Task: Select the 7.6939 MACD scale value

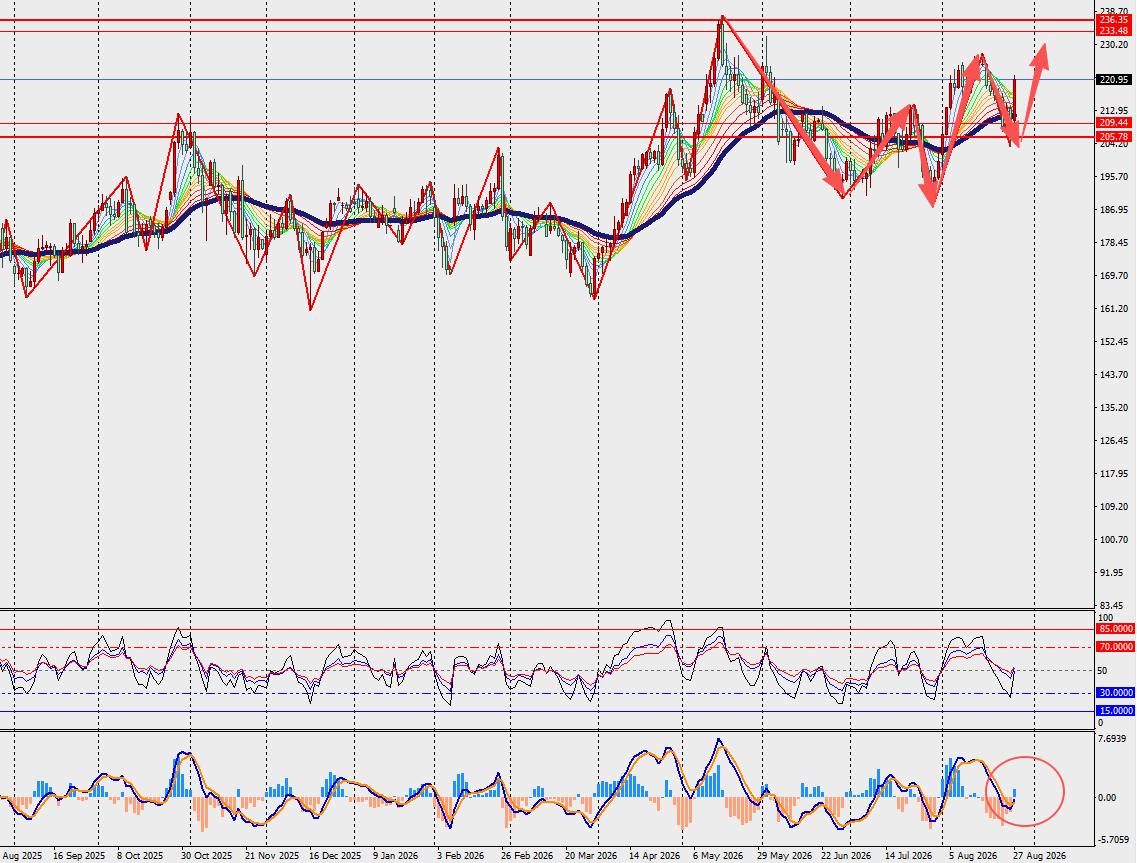Action: (x=1112, y=739)
